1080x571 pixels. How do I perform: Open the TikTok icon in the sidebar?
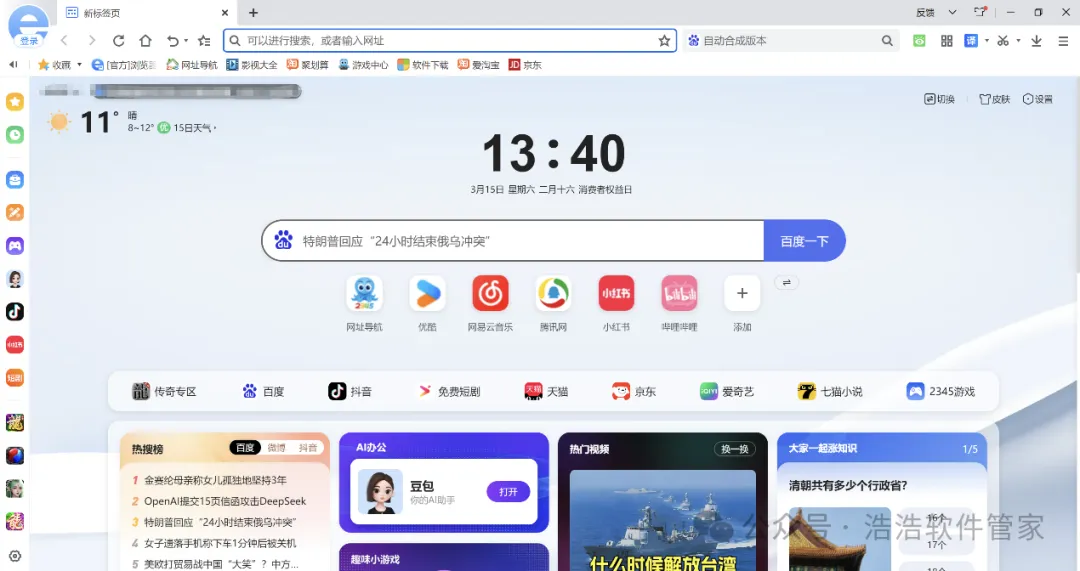pos(14,311)
